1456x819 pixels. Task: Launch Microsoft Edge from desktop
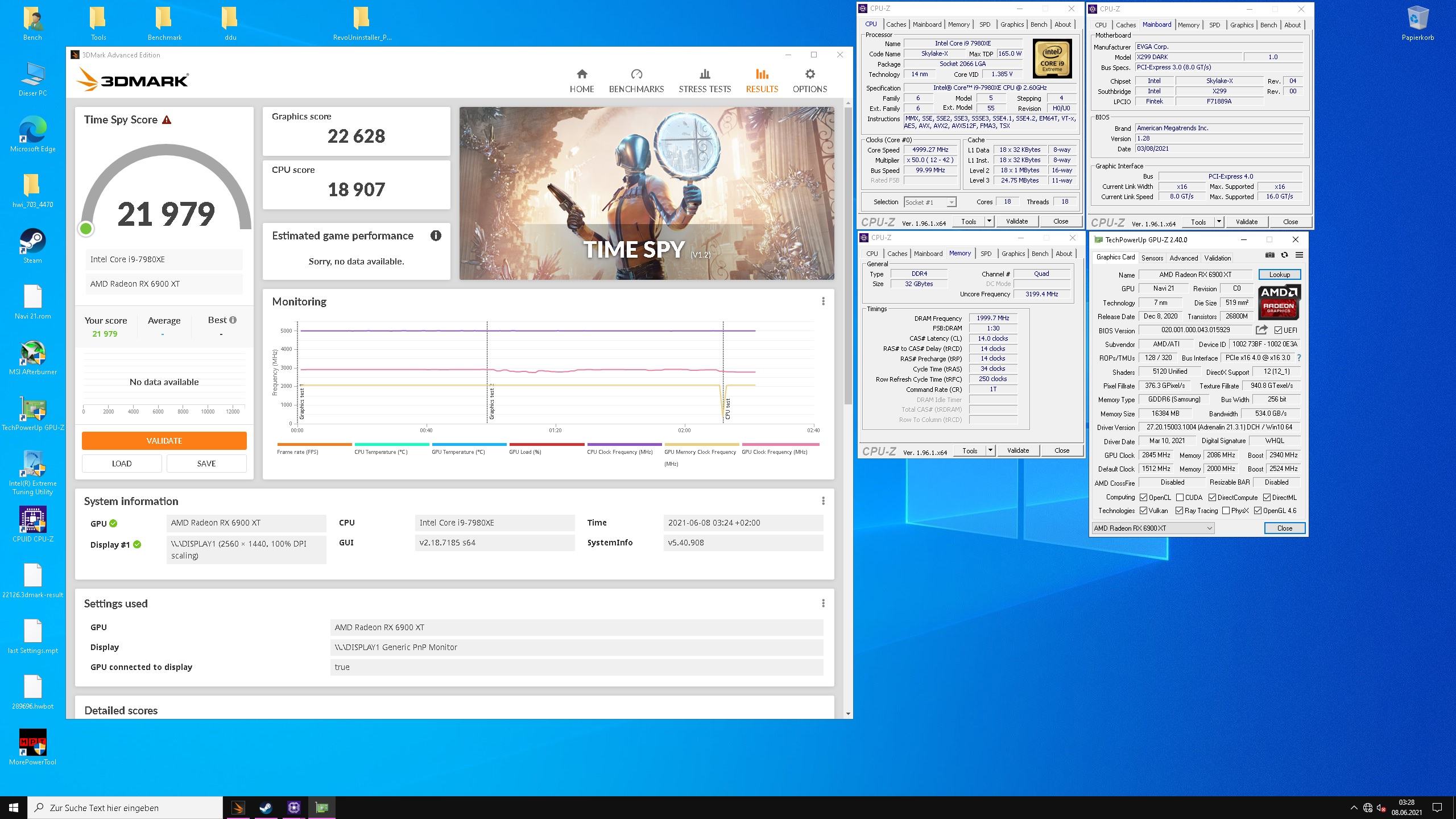[x=32, y=135]
